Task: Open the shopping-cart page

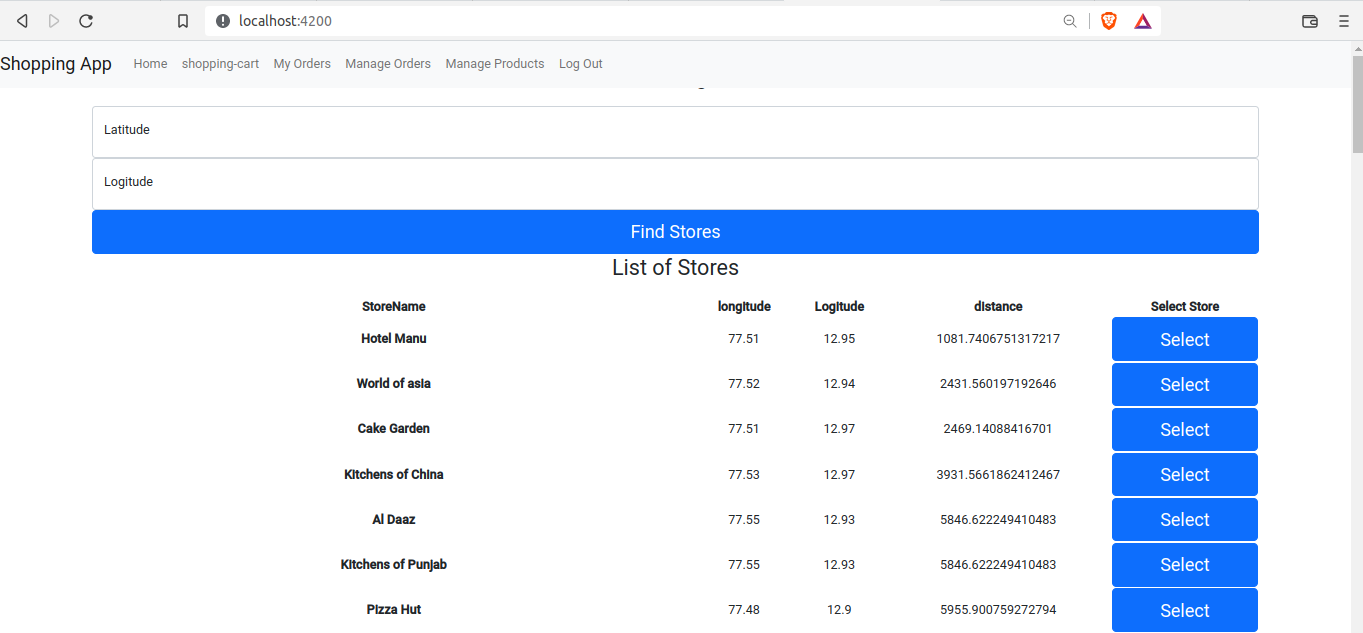Action: [x=220, y=63]
